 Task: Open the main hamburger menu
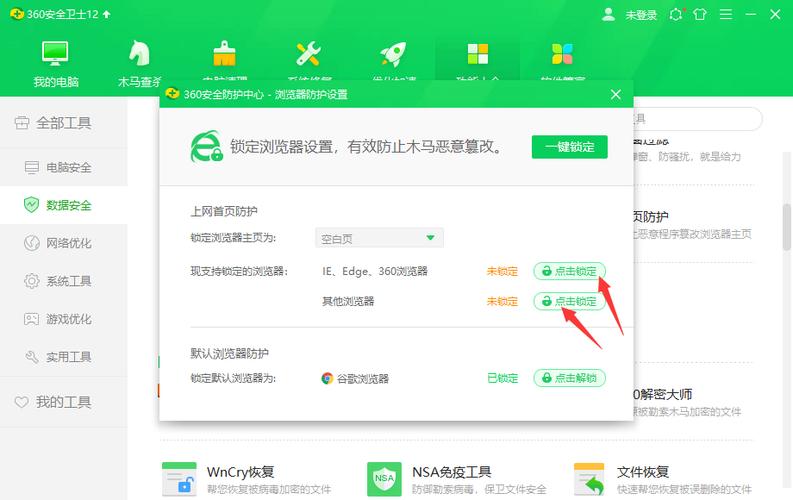click(726, 14)
